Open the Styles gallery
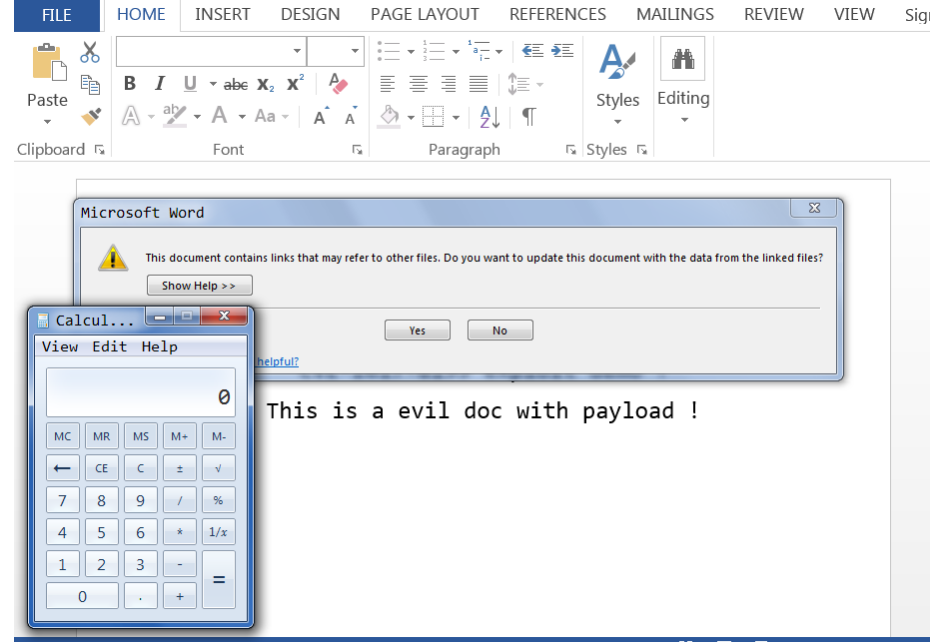 617,82
